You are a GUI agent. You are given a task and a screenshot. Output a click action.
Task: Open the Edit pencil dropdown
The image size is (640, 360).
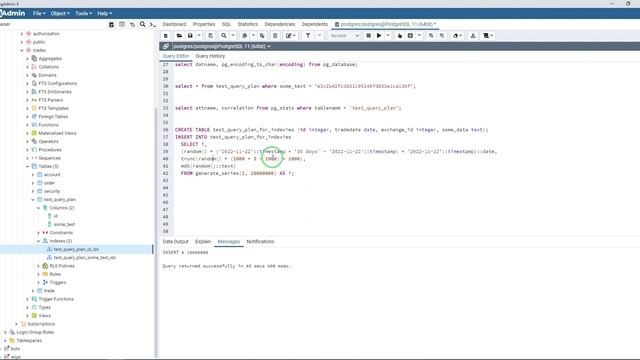click(291, 36)
